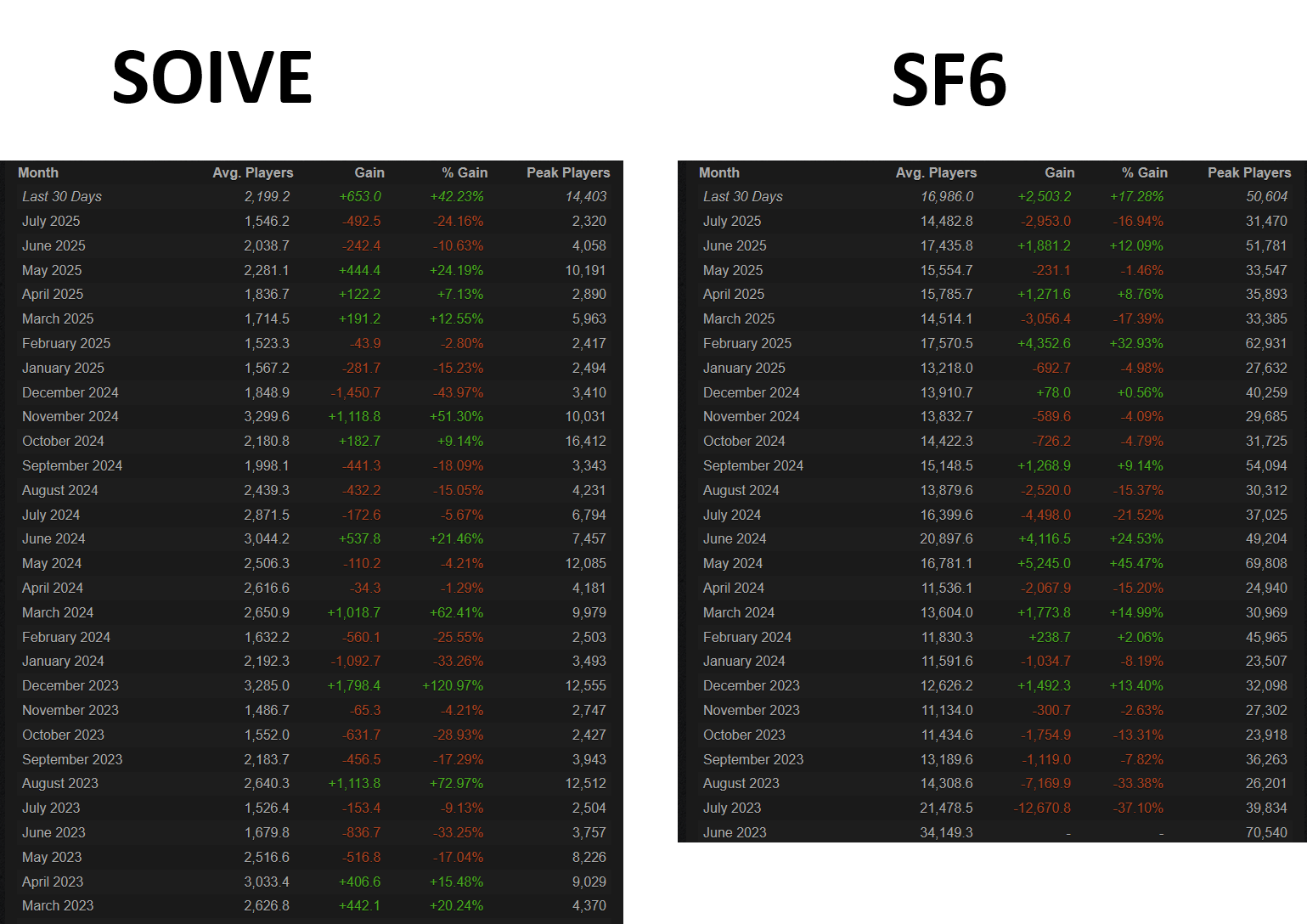Select the March 2024 row label in SOIVE

point(58,612)
